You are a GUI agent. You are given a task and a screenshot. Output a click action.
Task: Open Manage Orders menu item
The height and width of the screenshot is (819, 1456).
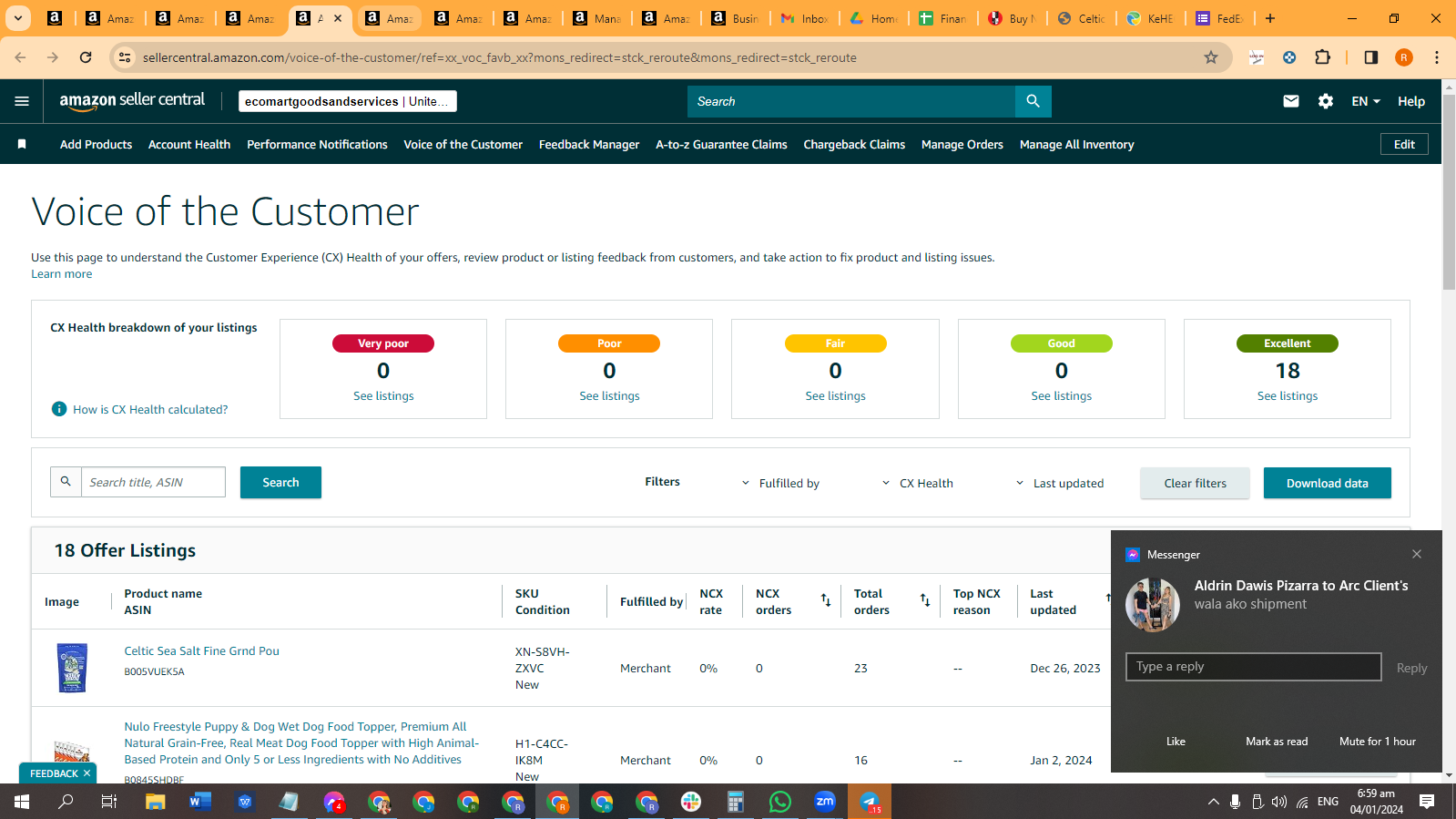(962, 144)
